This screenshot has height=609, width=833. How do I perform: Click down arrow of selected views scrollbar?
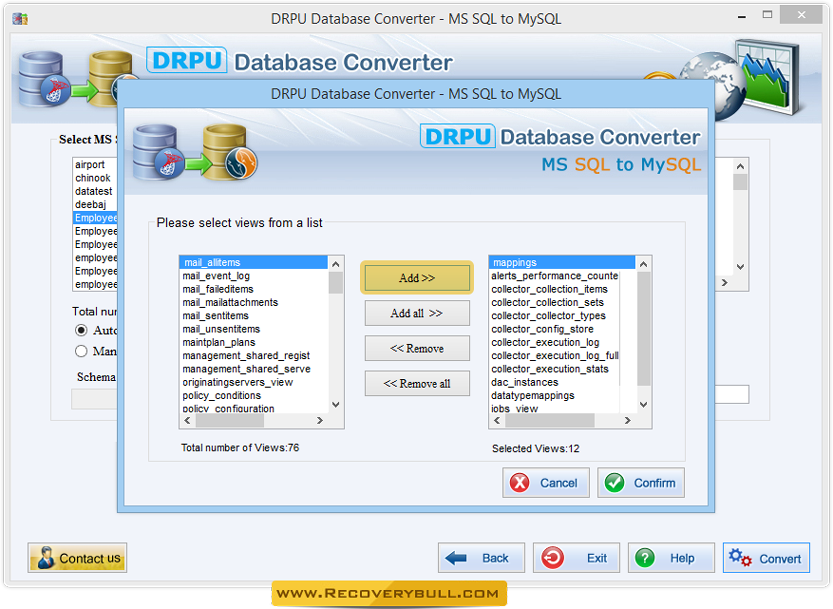[643, 404]
